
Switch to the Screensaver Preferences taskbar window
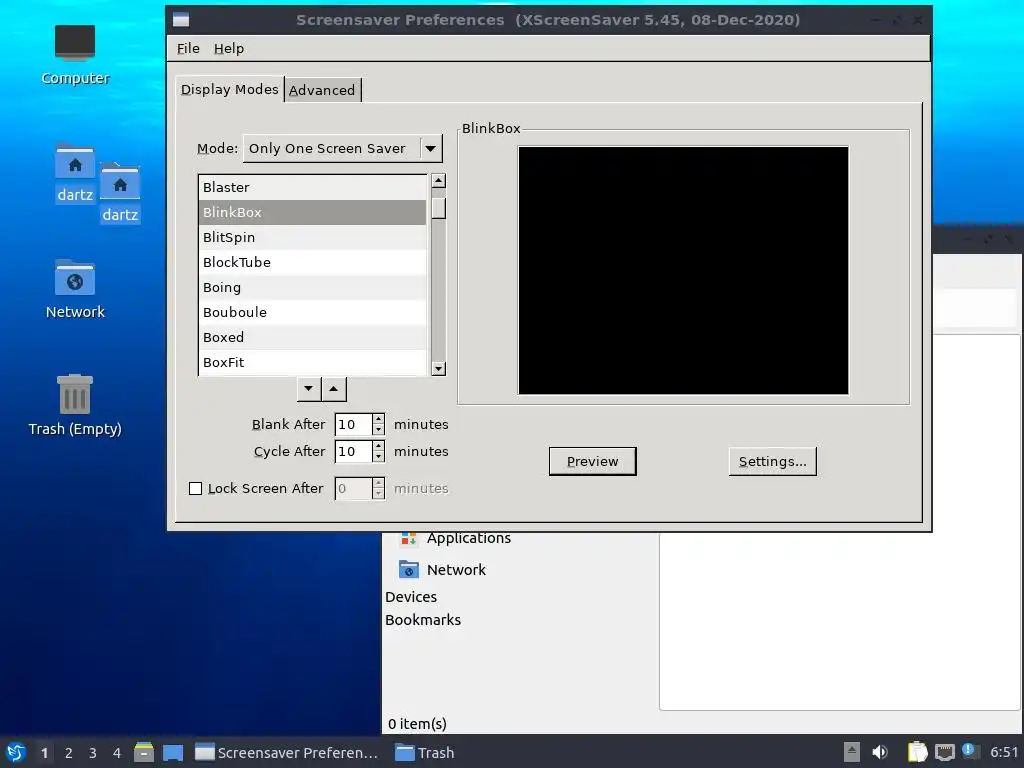tap(287, 752)
